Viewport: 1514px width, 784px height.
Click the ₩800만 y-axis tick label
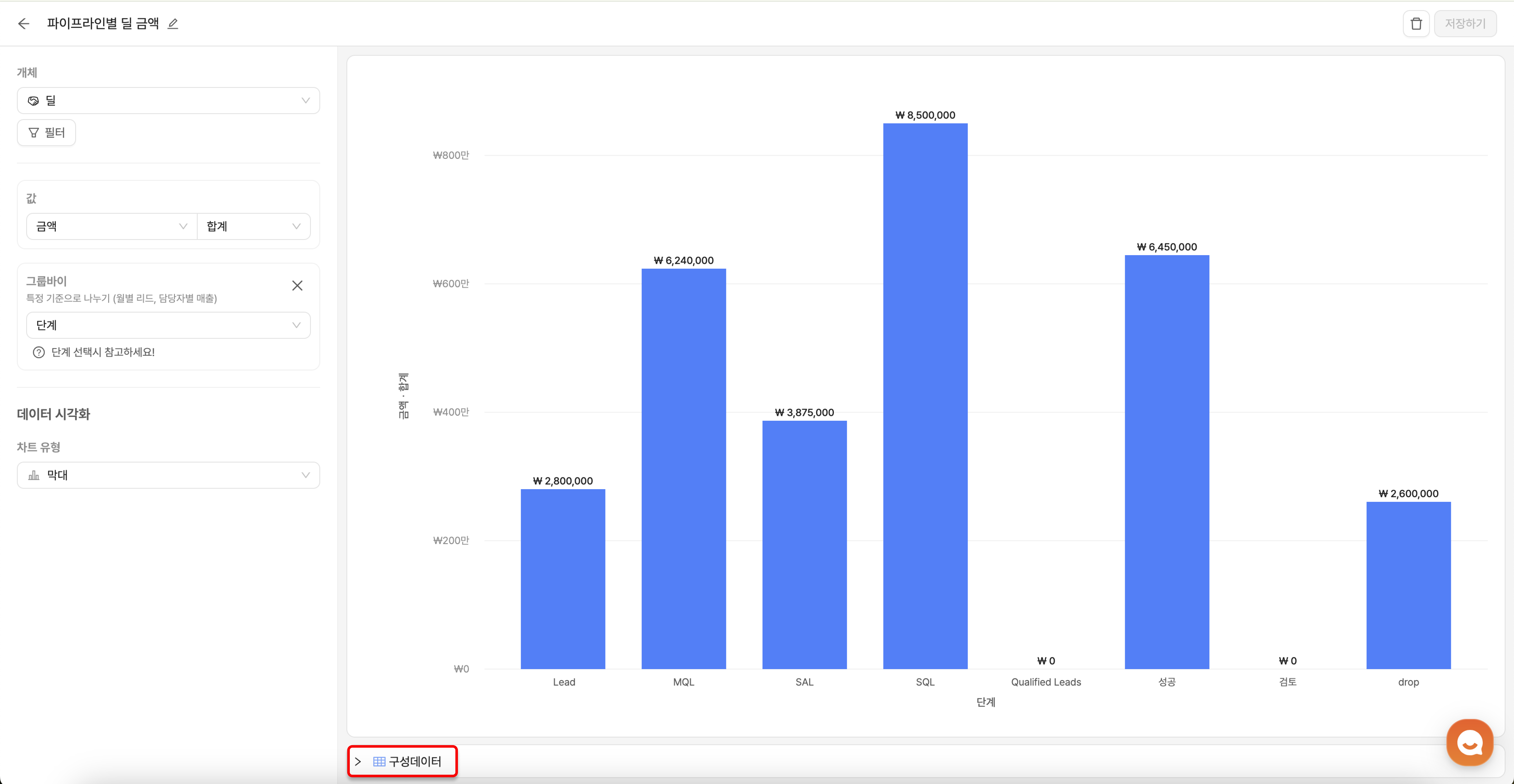click(451, 155)
